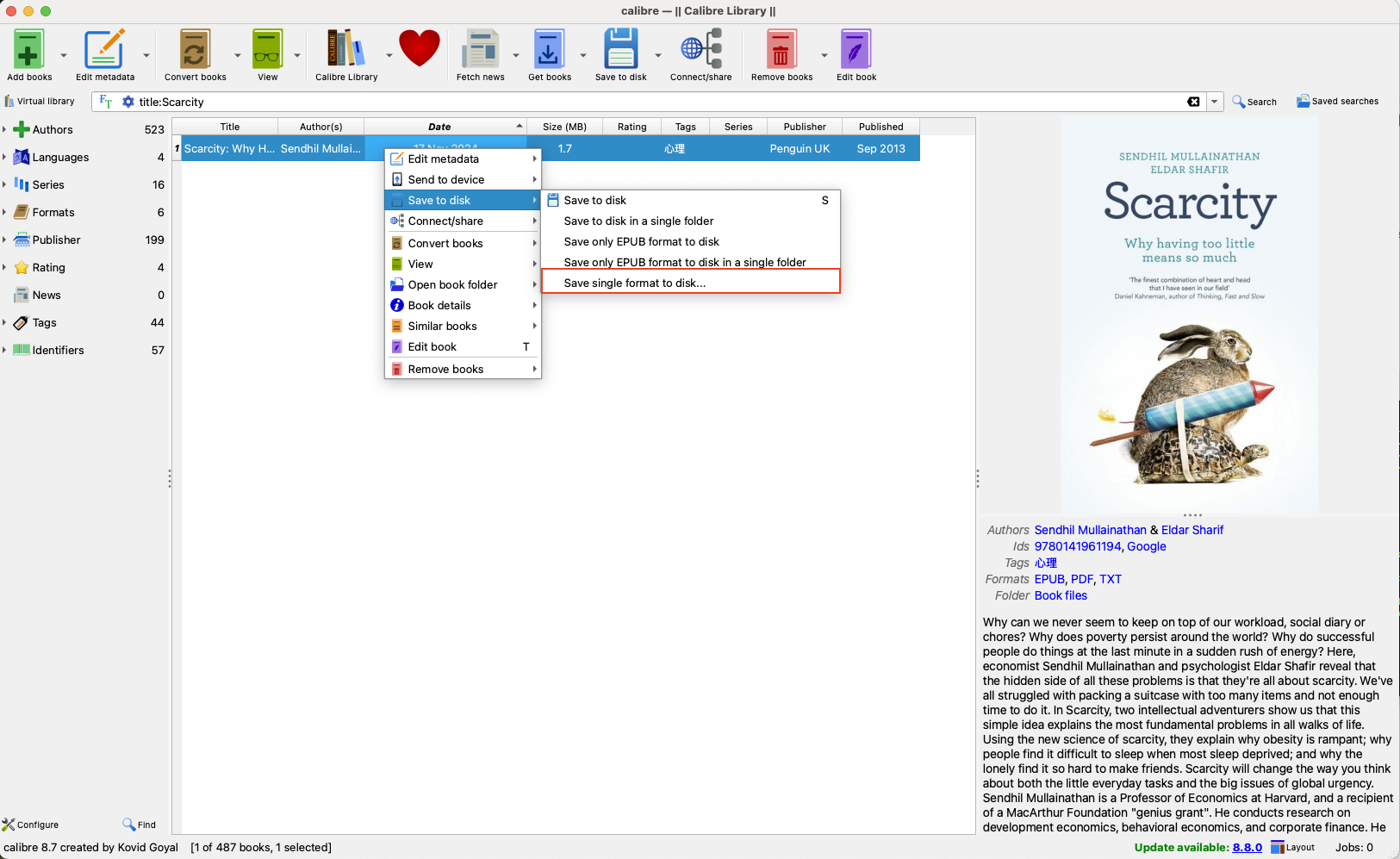Image resolution: width=1400 pixels, height=859 pixels.
Task: Click the search input field
Action: pyautogui.click(x=659, y=102)
